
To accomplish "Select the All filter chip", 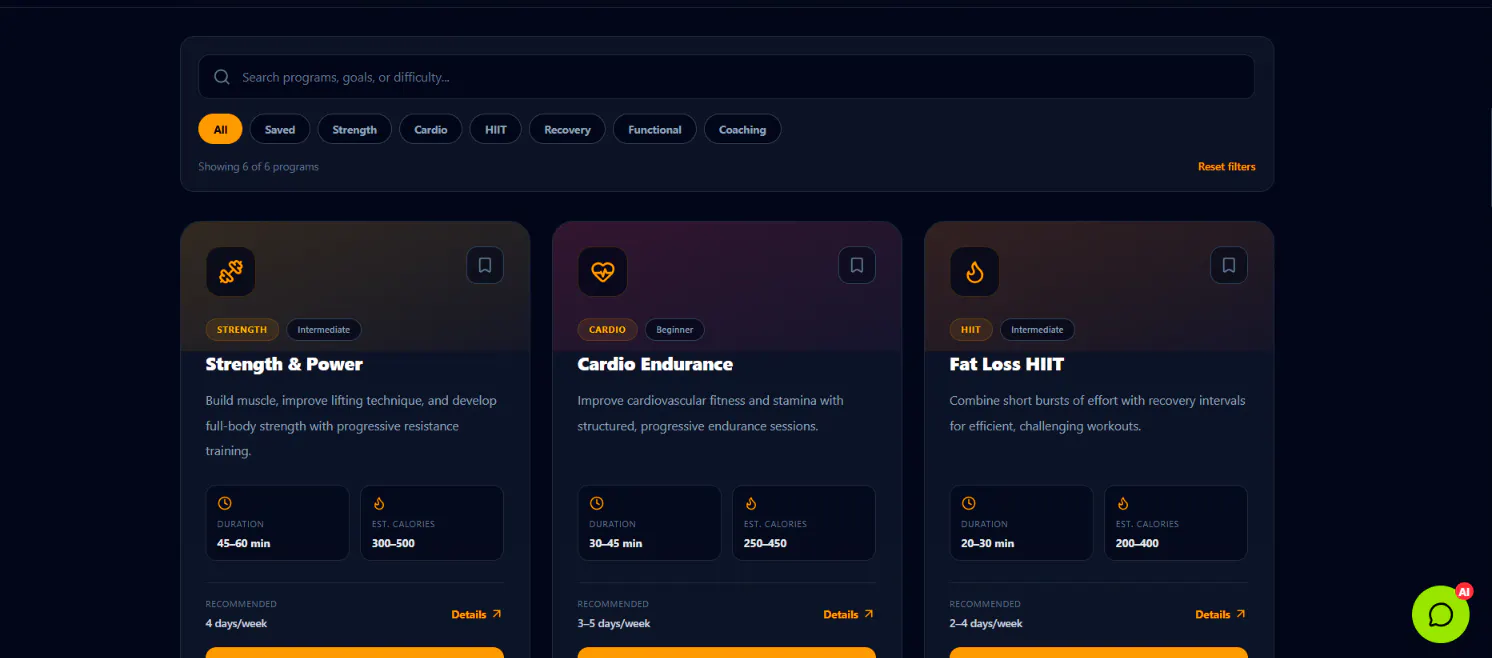I will (x=220, y=129).
